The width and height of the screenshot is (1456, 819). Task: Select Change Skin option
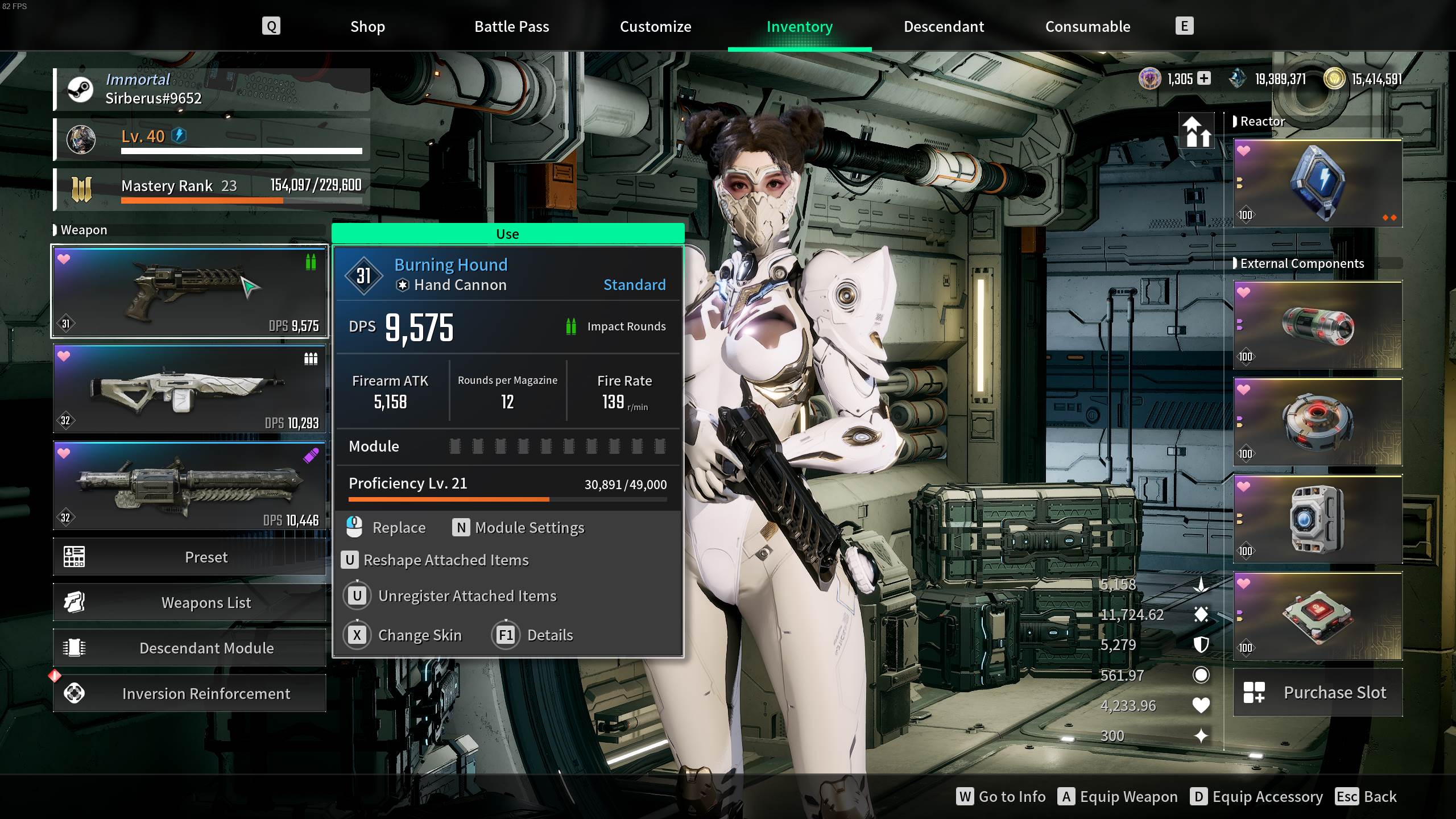[403, 635]
